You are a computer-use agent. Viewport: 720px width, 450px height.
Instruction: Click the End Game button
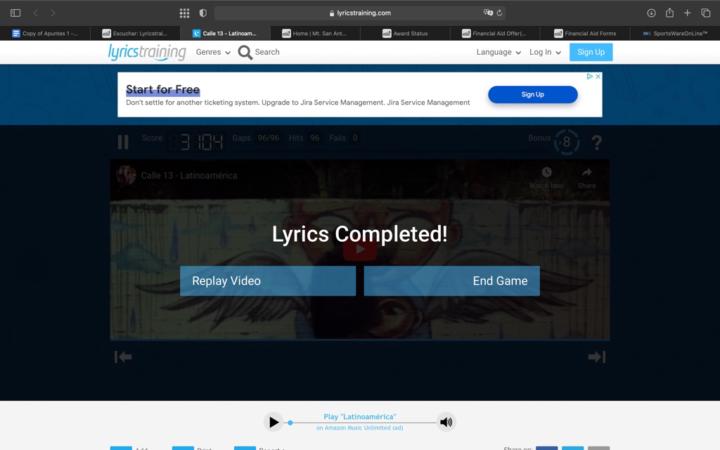[x=452, y=281]
